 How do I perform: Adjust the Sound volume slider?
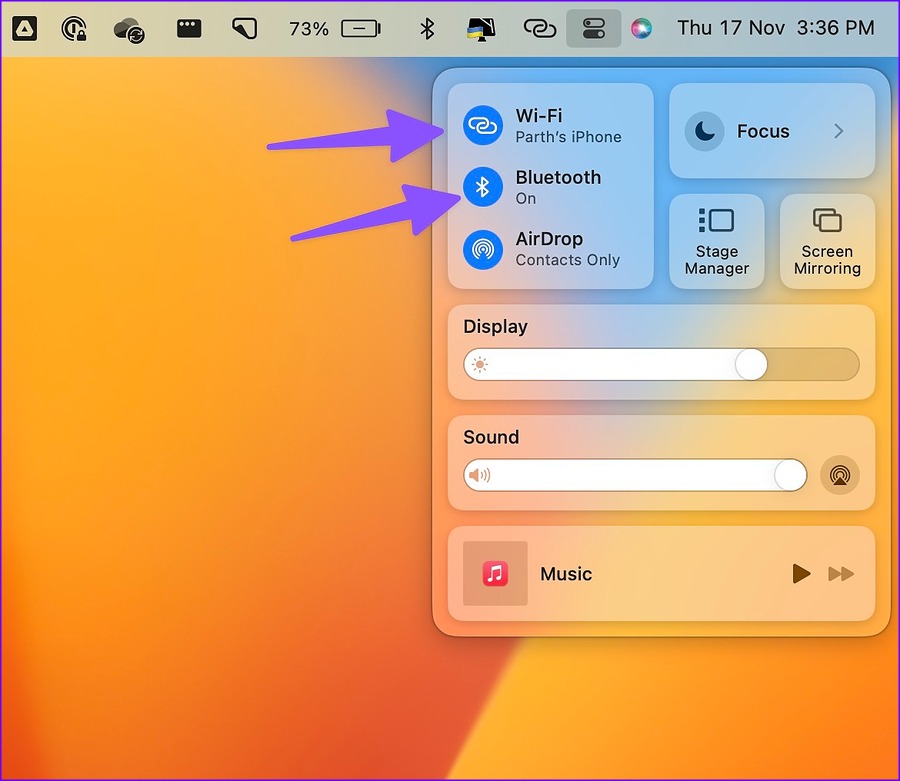pyautogui.click(x=635, y=475)
